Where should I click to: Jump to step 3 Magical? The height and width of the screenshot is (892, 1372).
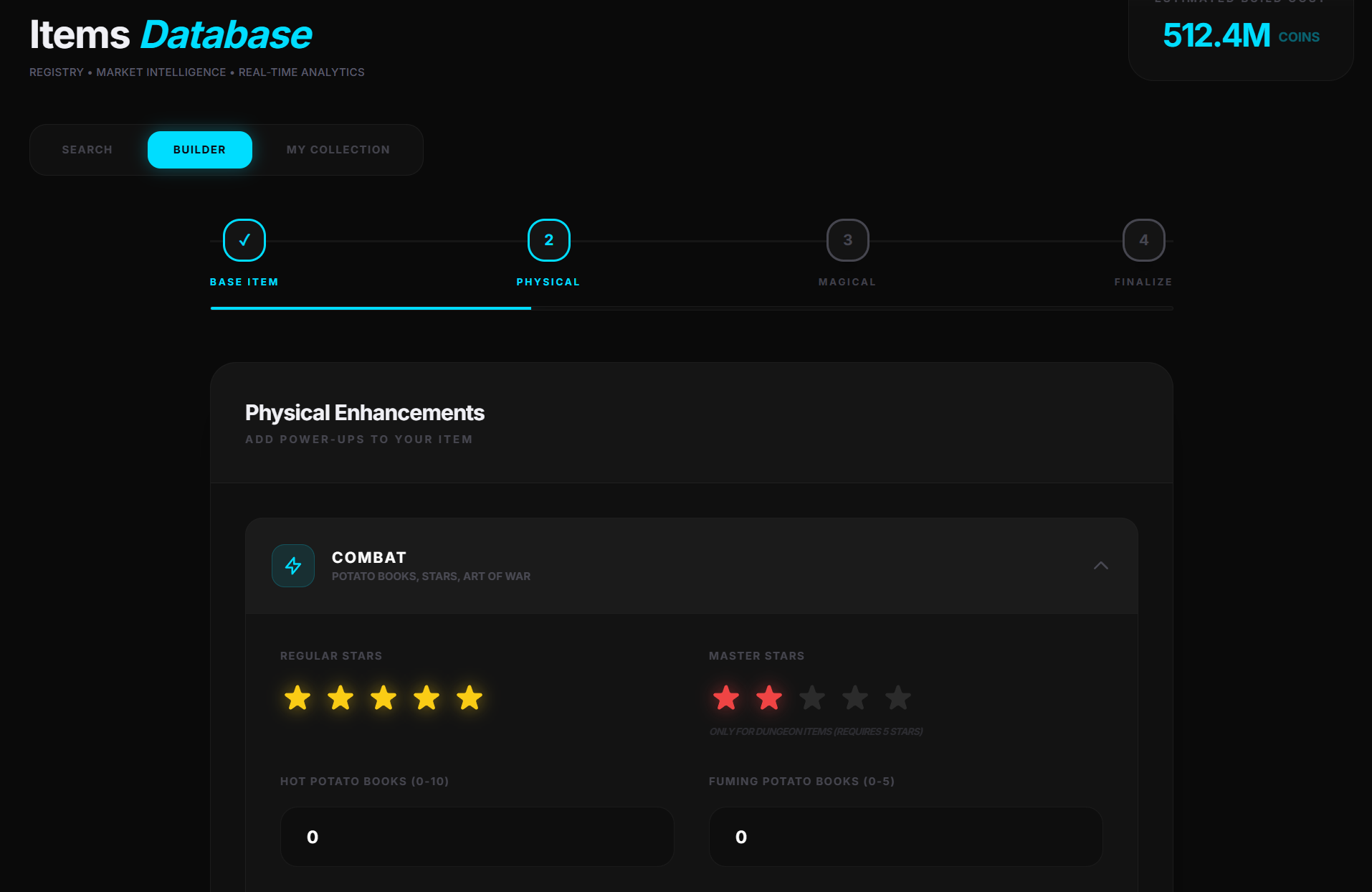click(847, 240)
